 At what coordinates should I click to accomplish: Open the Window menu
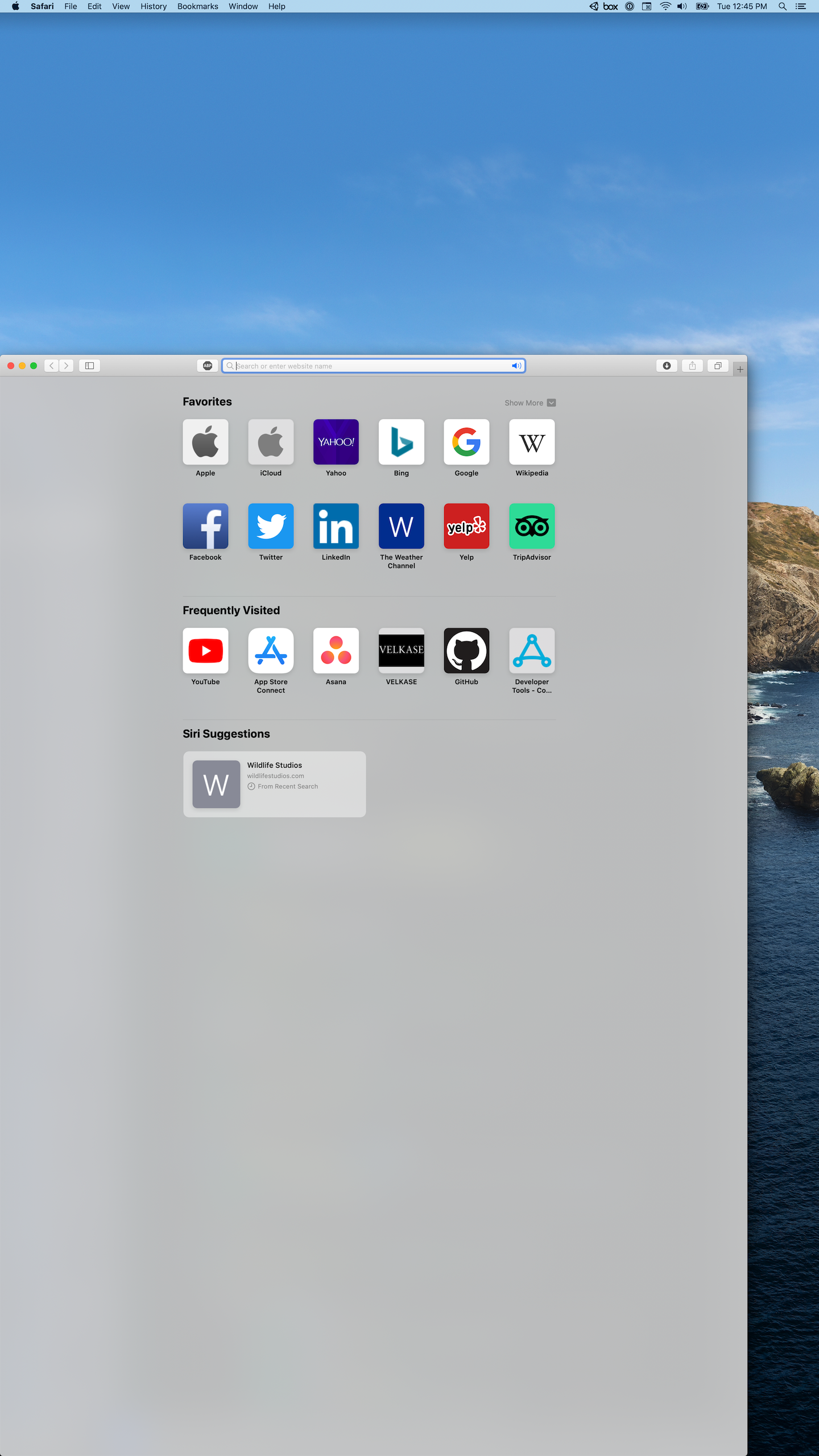coord(243,6)
